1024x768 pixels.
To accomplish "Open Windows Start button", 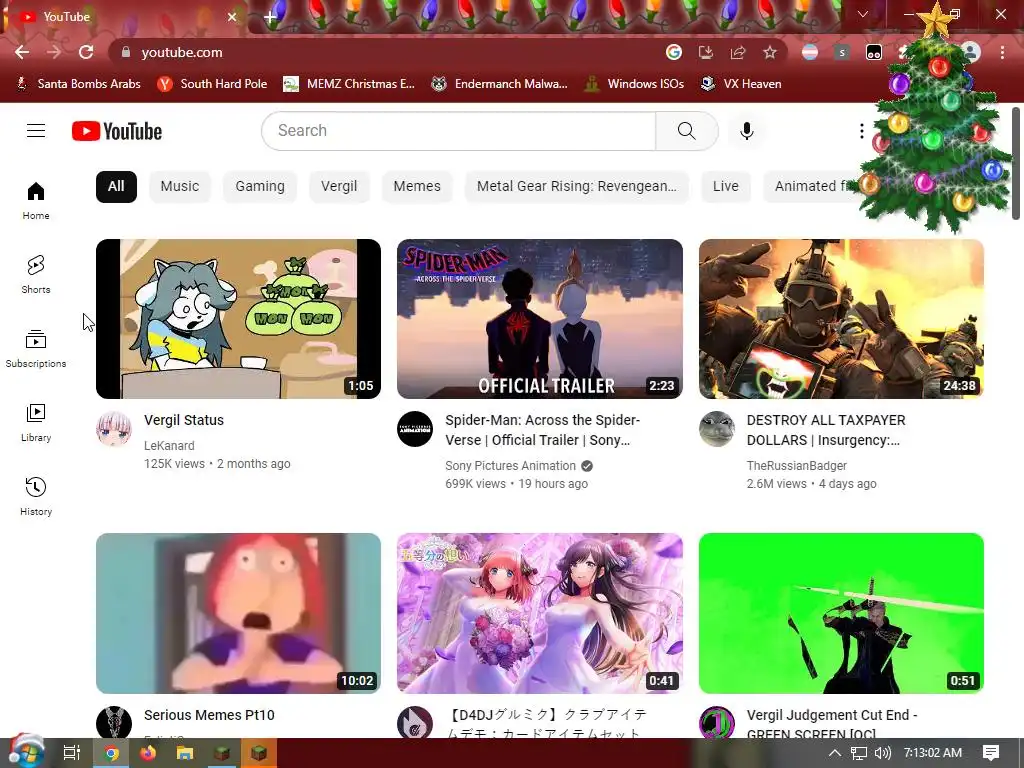I will (x=25, y=752).
